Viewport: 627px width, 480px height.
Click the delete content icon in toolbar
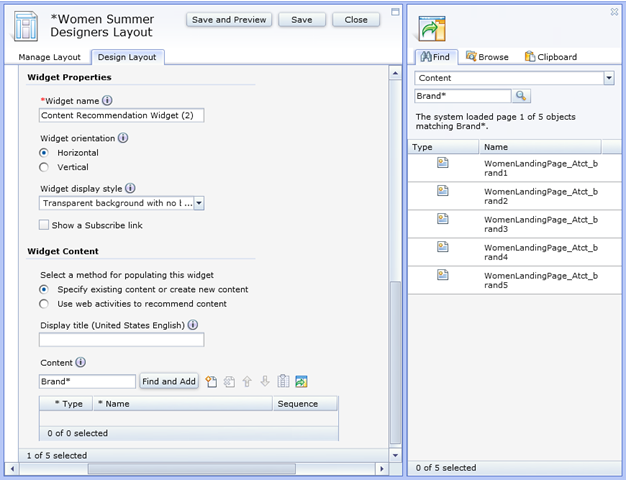point(229,382)
